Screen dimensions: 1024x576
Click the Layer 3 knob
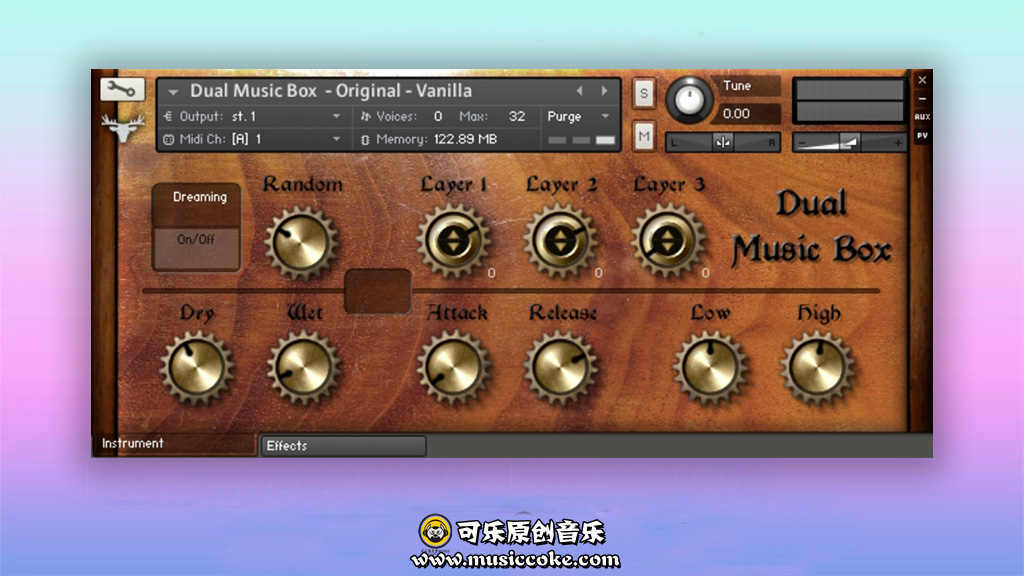click(x=668, y=241)
